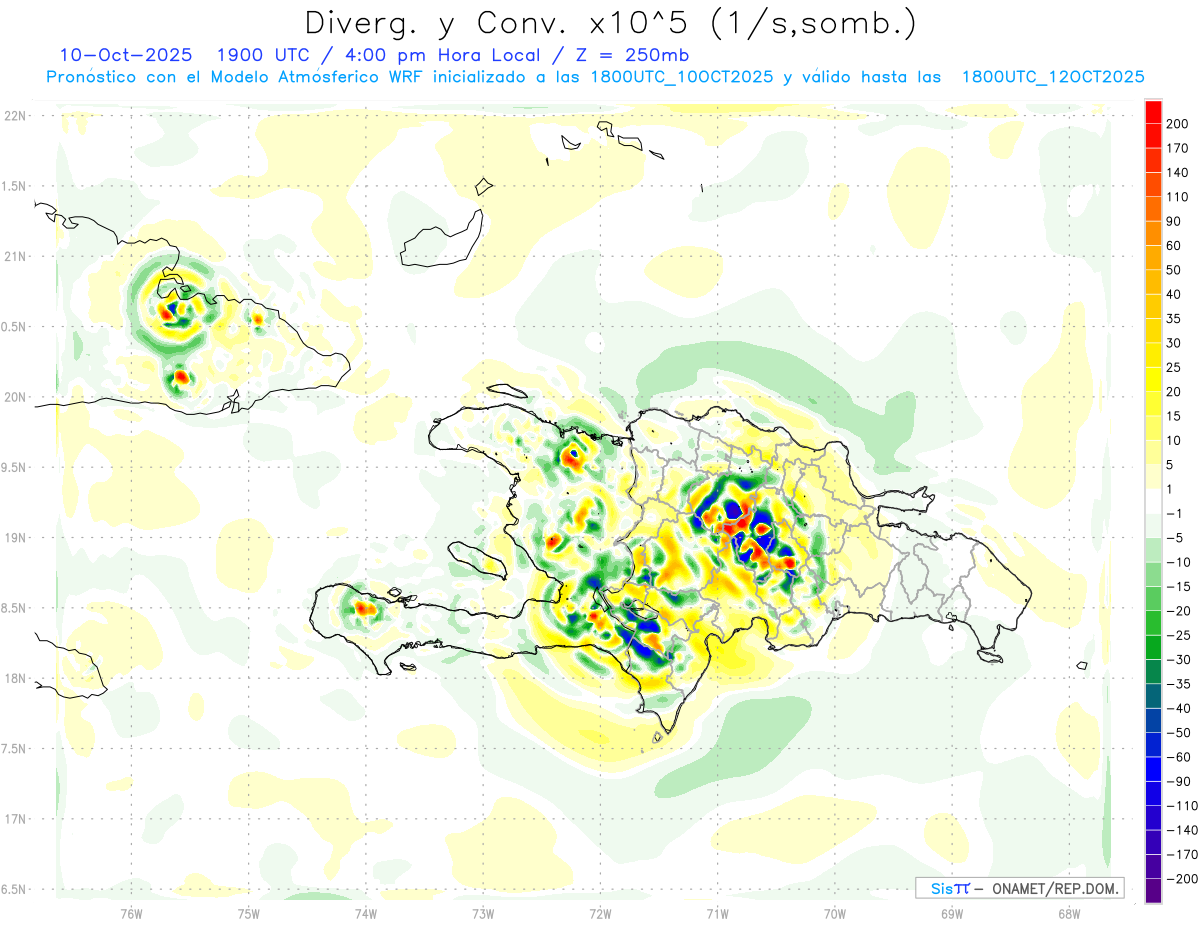Screen dimensions: 1200x927
Task: Click the '22N' latitude label
Action: [14, 116]
